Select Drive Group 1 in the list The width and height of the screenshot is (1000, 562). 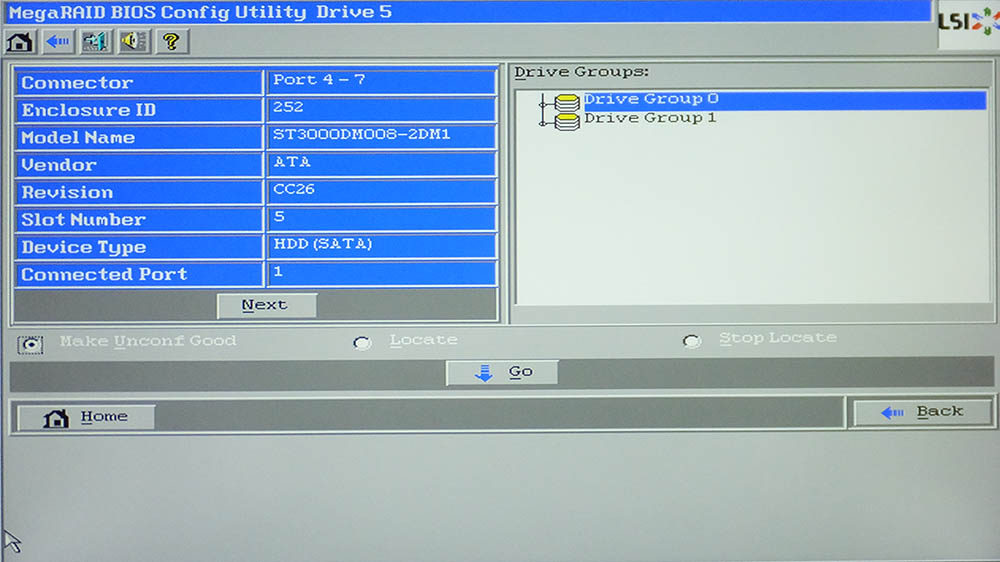(x=650, y=118)
